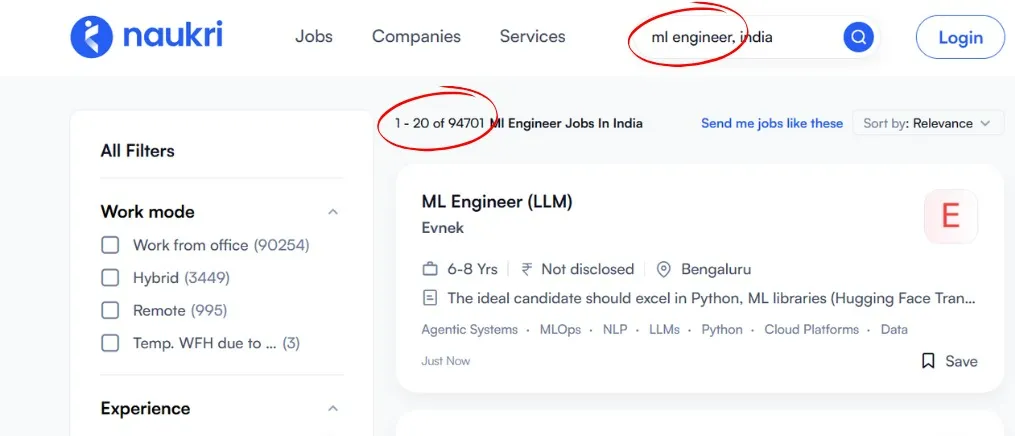This screenshot has width=1015, height=436.
Task: Click the Naukri logo icon
Action: click(92, 37)
